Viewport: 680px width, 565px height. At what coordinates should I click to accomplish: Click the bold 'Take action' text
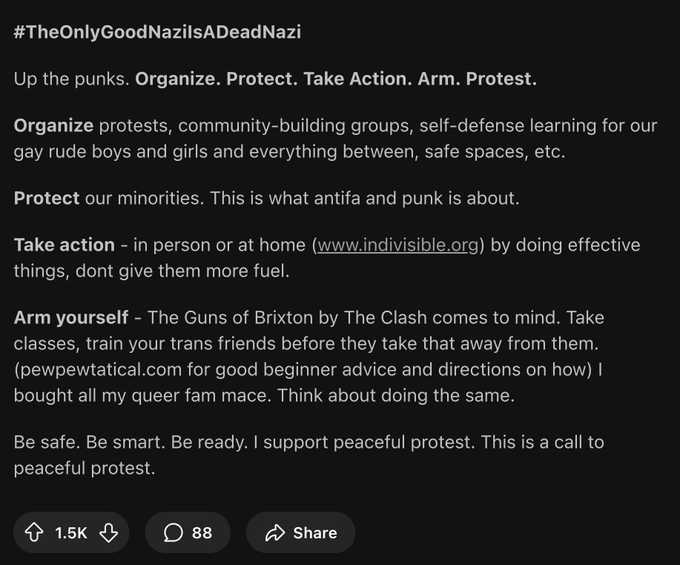[64, 245]
